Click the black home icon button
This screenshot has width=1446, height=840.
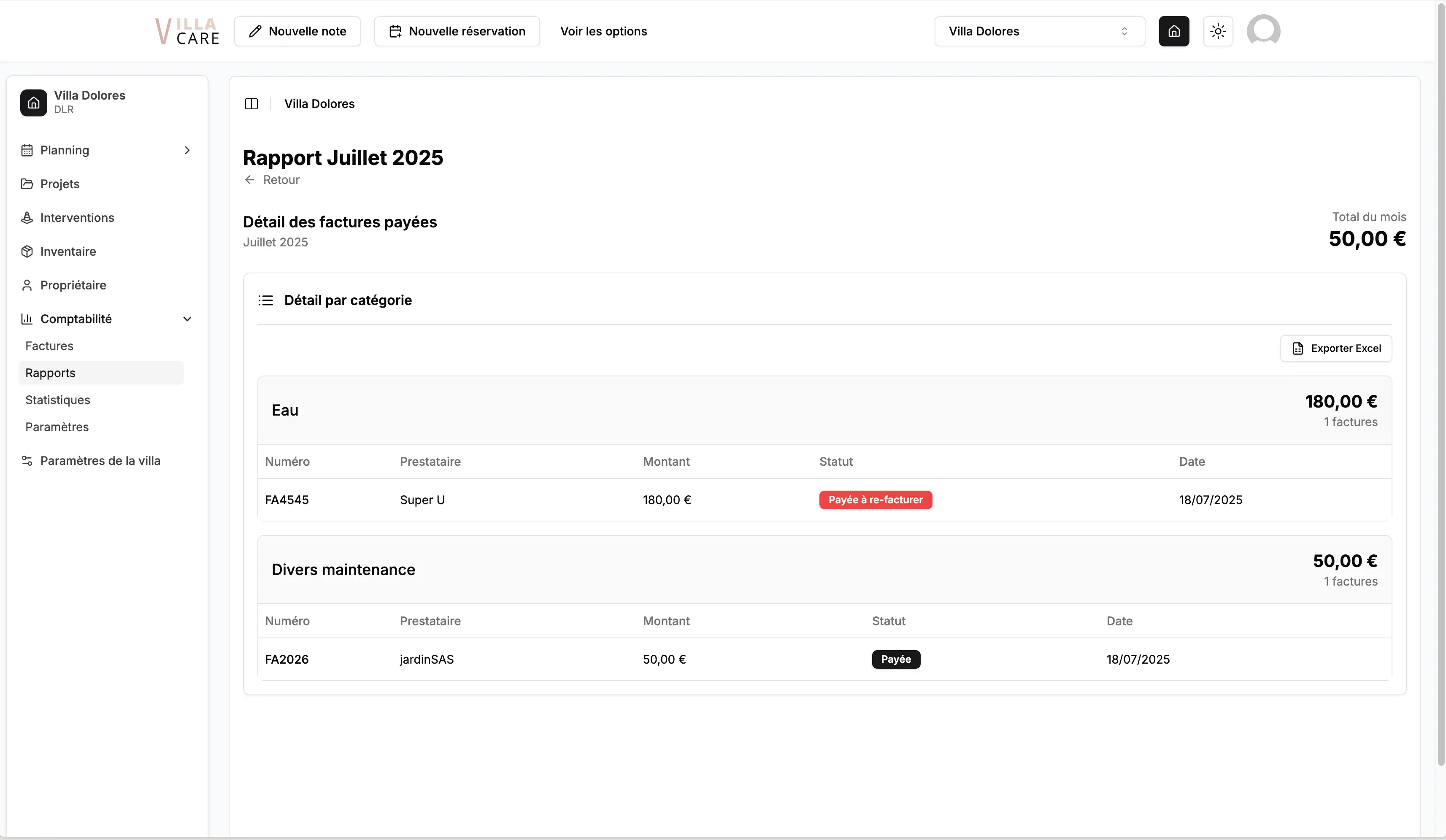click(x=1173, y=31)
